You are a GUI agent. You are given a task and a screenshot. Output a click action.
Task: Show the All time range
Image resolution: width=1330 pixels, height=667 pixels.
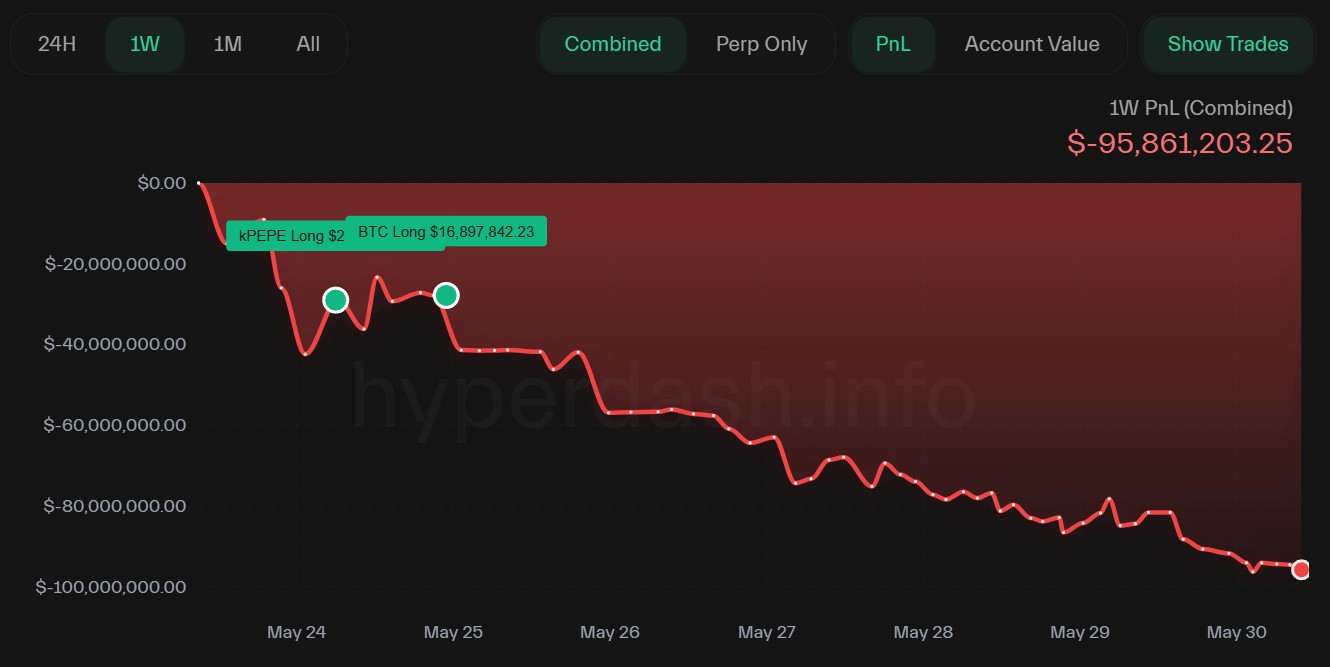point(308,44)
